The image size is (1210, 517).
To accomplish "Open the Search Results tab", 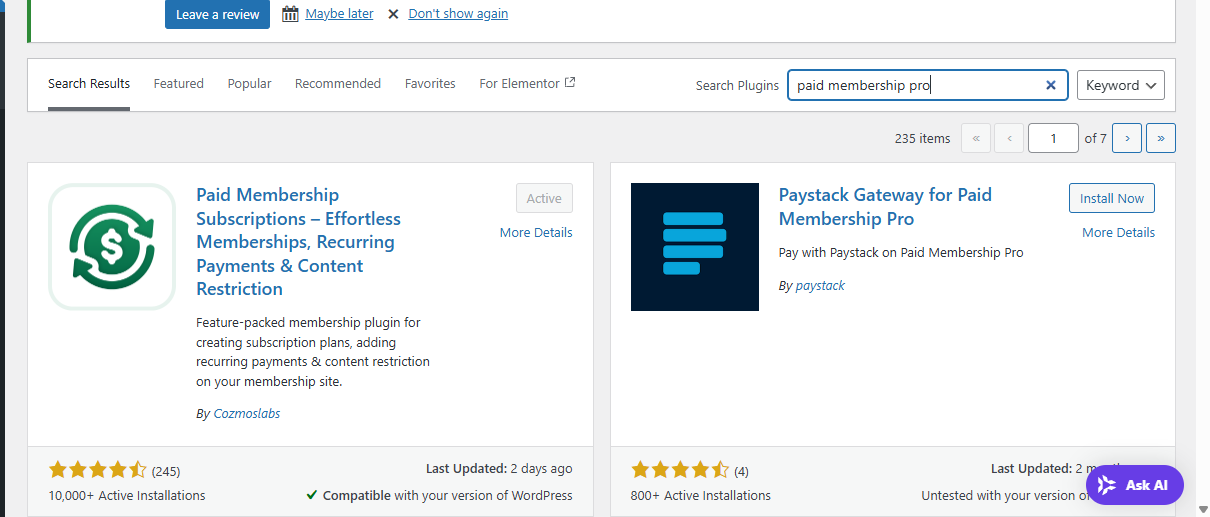I will [89, 84].
